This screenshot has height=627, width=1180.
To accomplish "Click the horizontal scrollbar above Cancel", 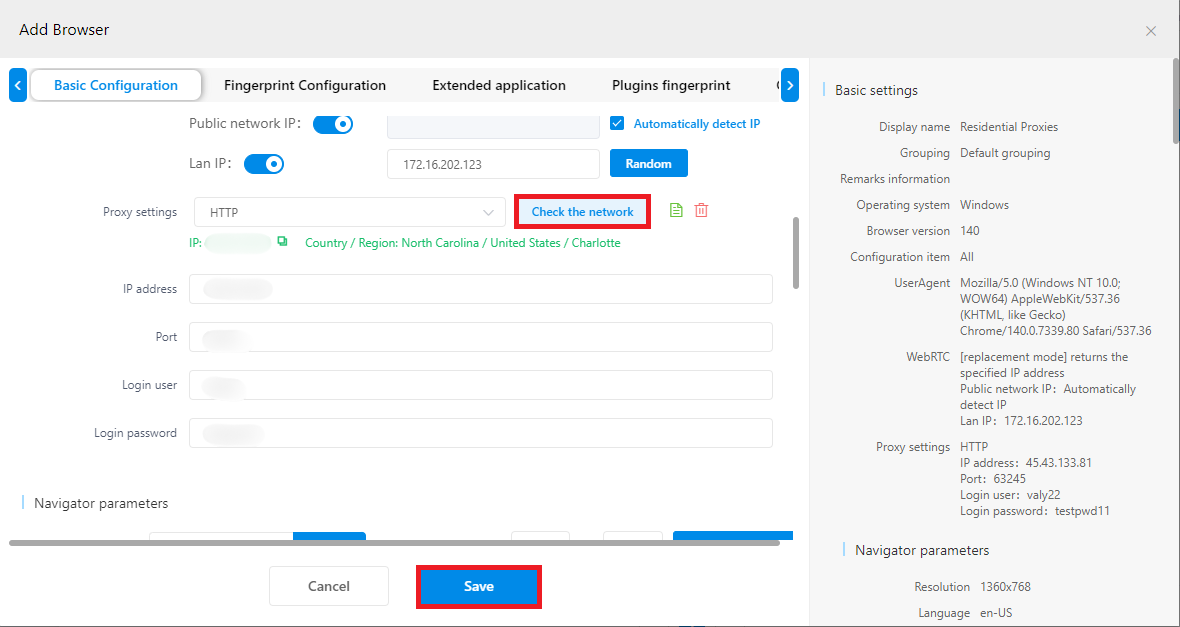I will point(394,543).
